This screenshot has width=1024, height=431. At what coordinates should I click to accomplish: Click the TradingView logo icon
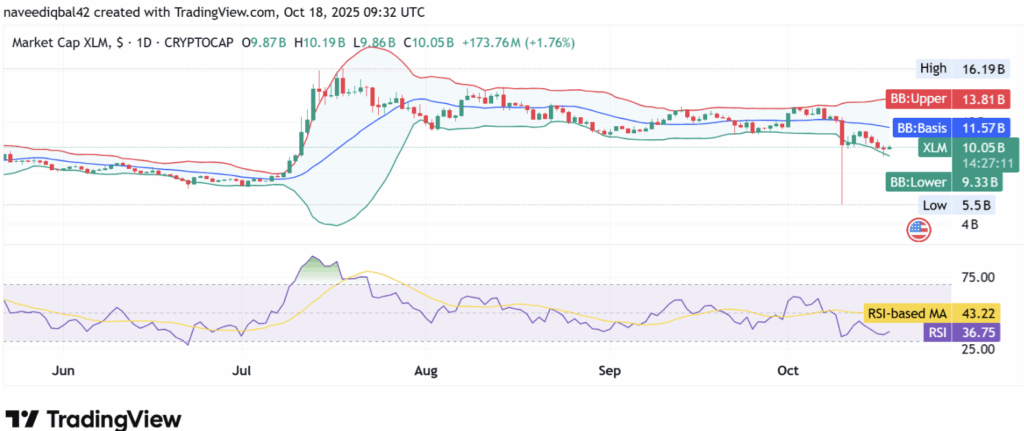click(x=22, y=418)
